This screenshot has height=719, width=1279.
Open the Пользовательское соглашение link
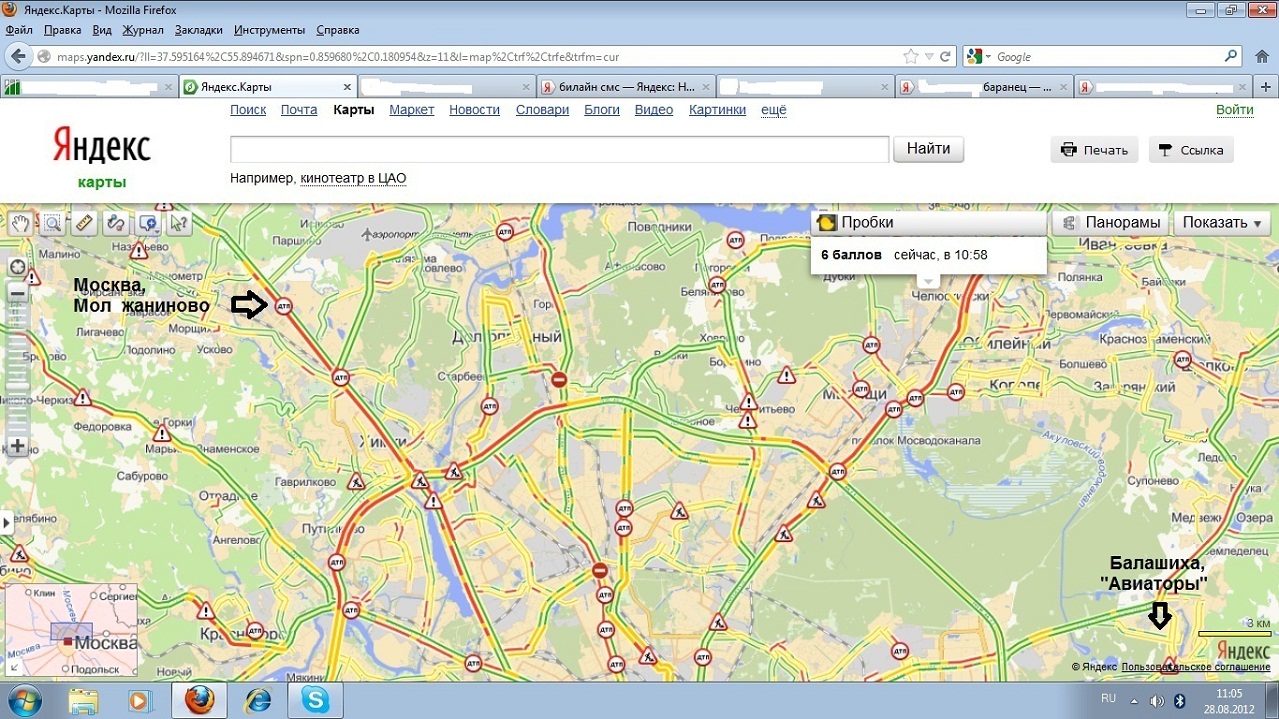pyautogui.click(x=1196, y=666)
